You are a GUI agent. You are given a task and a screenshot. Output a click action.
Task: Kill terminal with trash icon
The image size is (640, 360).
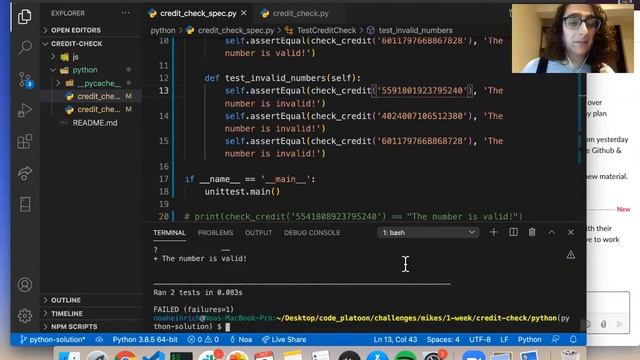coord(532,232)
